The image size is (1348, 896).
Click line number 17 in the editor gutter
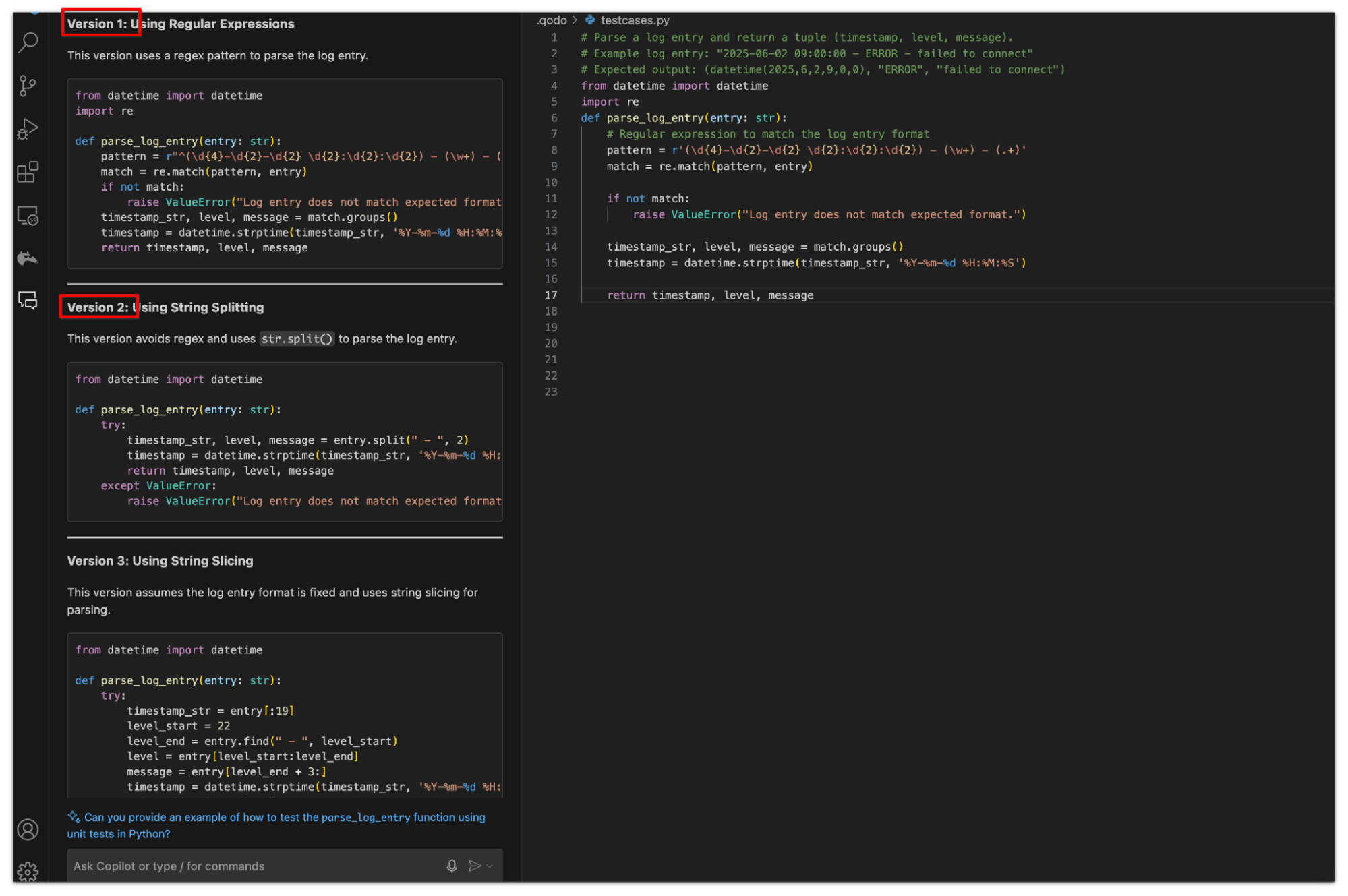[x=551, y=295]
